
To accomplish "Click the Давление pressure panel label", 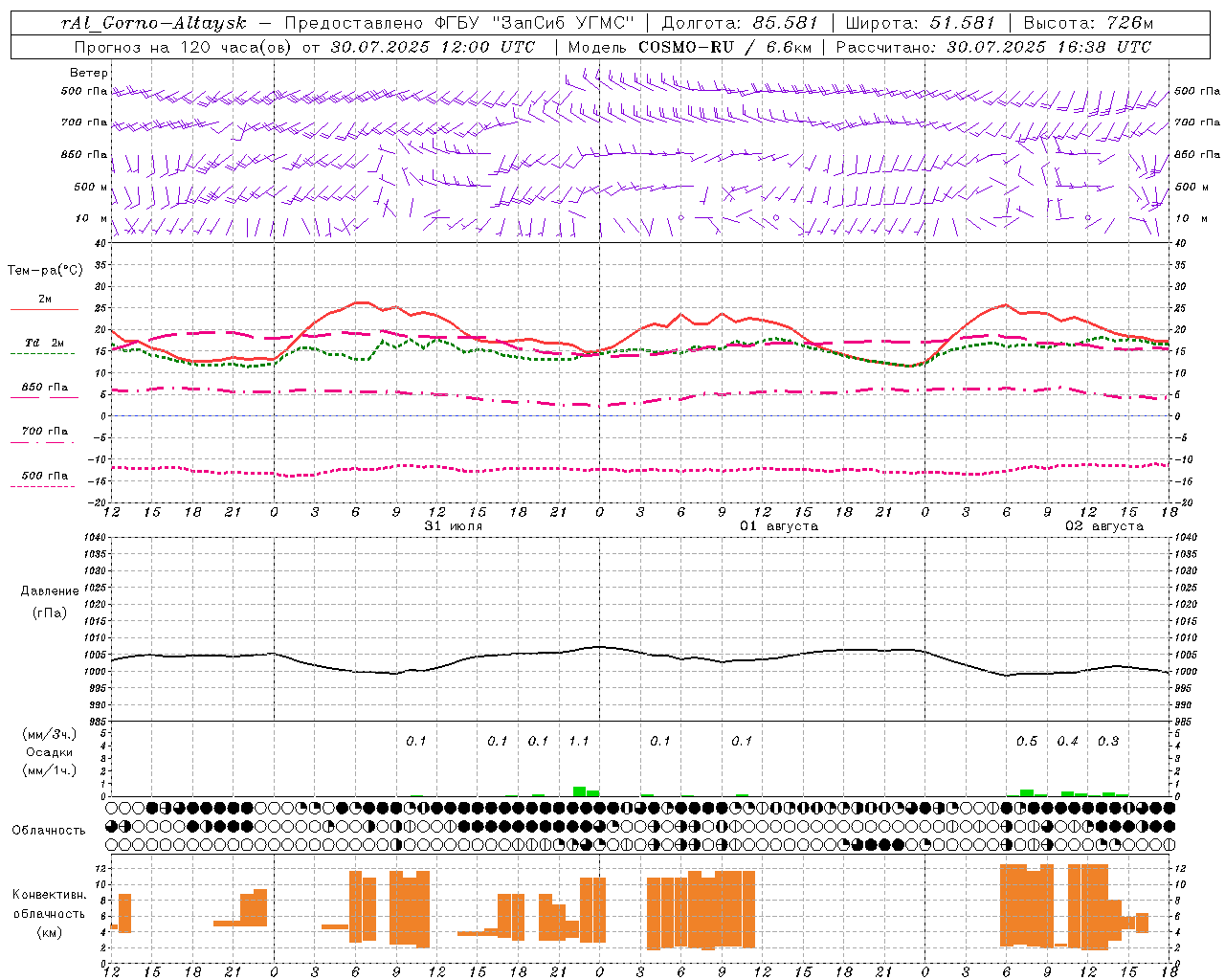I will [50, 591].
